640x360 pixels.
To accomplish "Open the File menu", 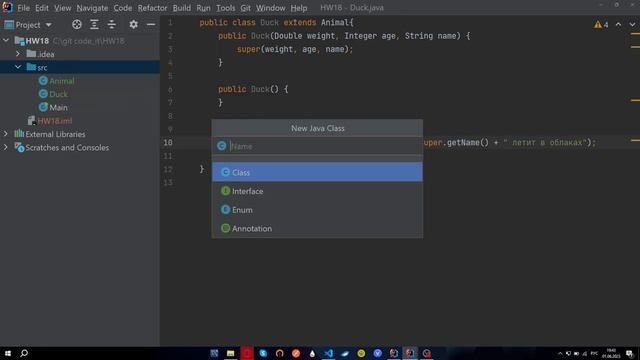I will [x=23, y=8].
